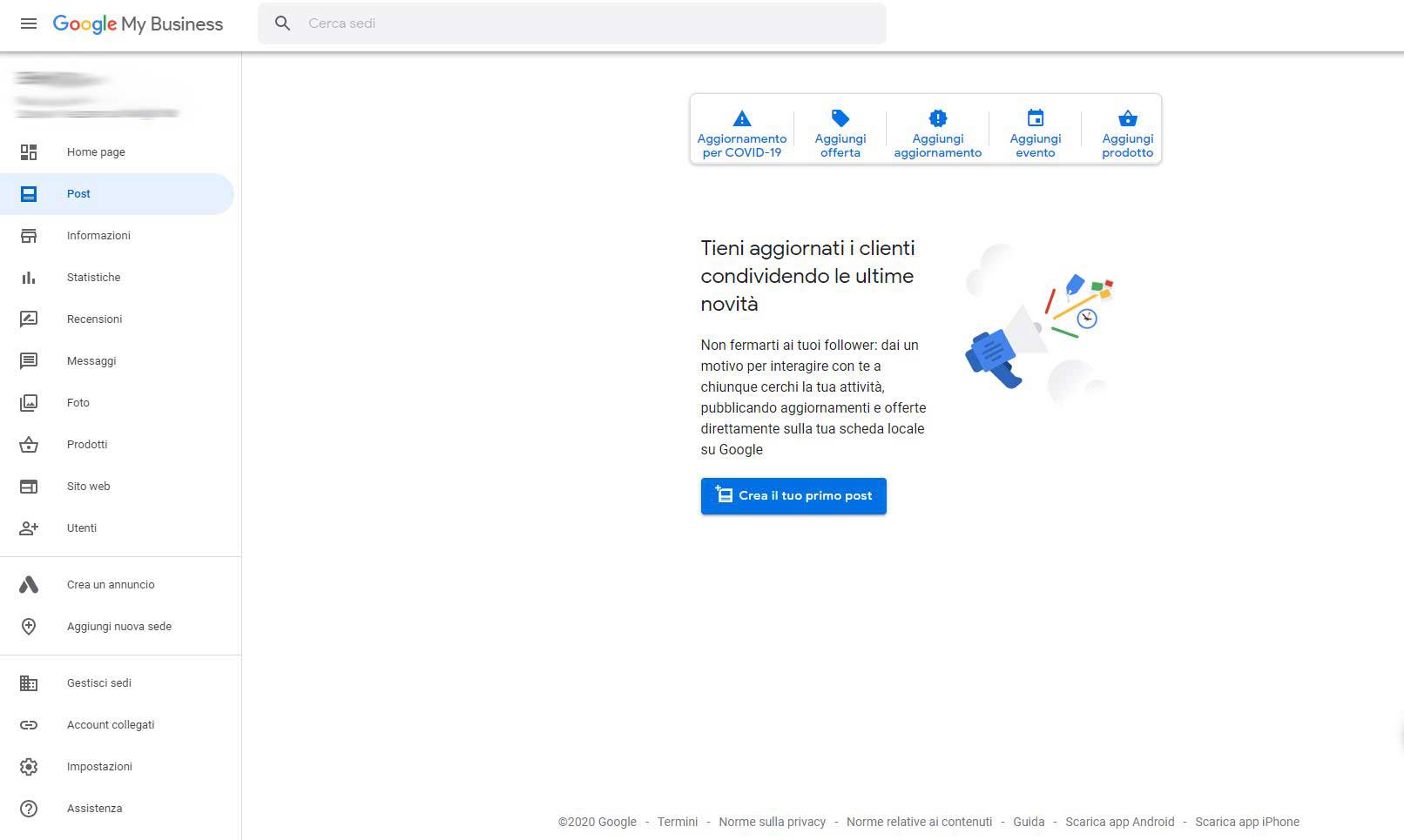Click the magnifier icon in search bar
Viewport: 1404px width, 840px height.
pos(282,24)
